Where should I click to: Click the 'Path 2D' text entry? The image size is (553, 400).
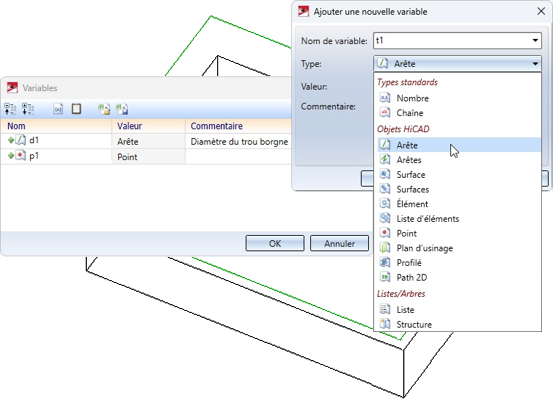point(412,278)
